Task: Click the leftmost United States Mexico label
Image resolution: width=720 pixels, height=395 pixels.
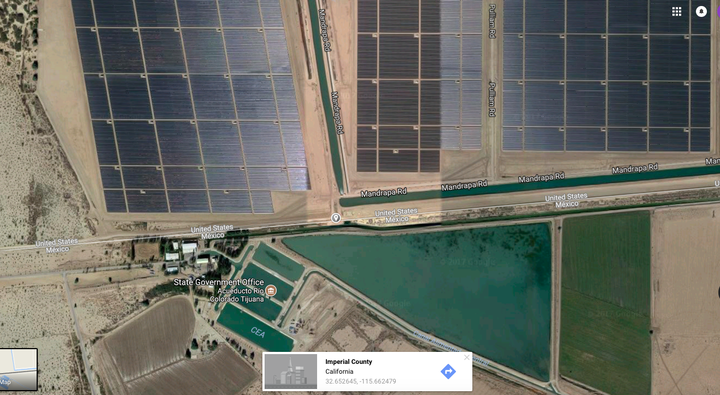Action: pos(56,246)
